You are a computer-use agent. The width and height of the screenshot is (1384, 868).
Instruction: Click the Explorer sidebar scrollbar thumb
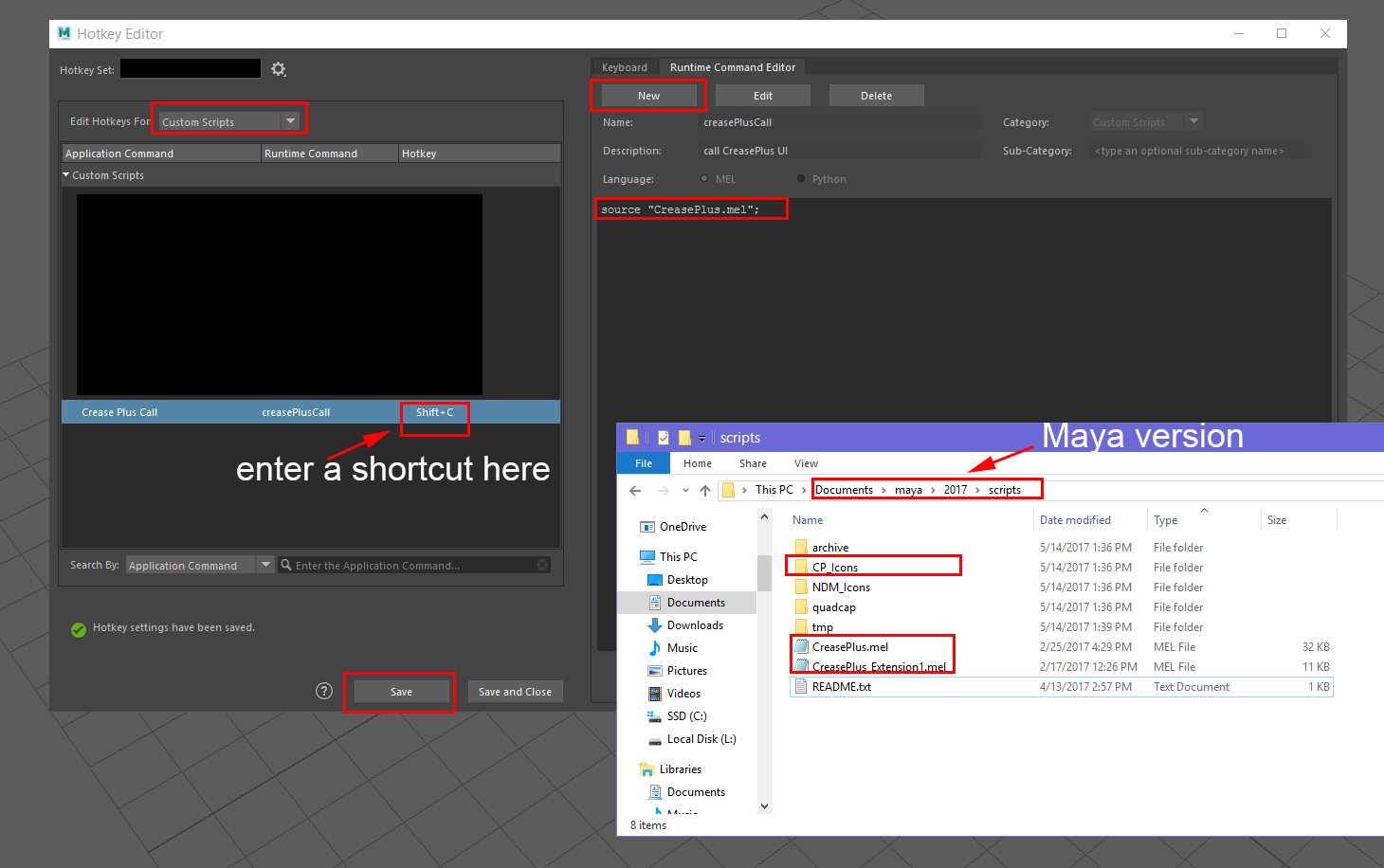[764, 572]
